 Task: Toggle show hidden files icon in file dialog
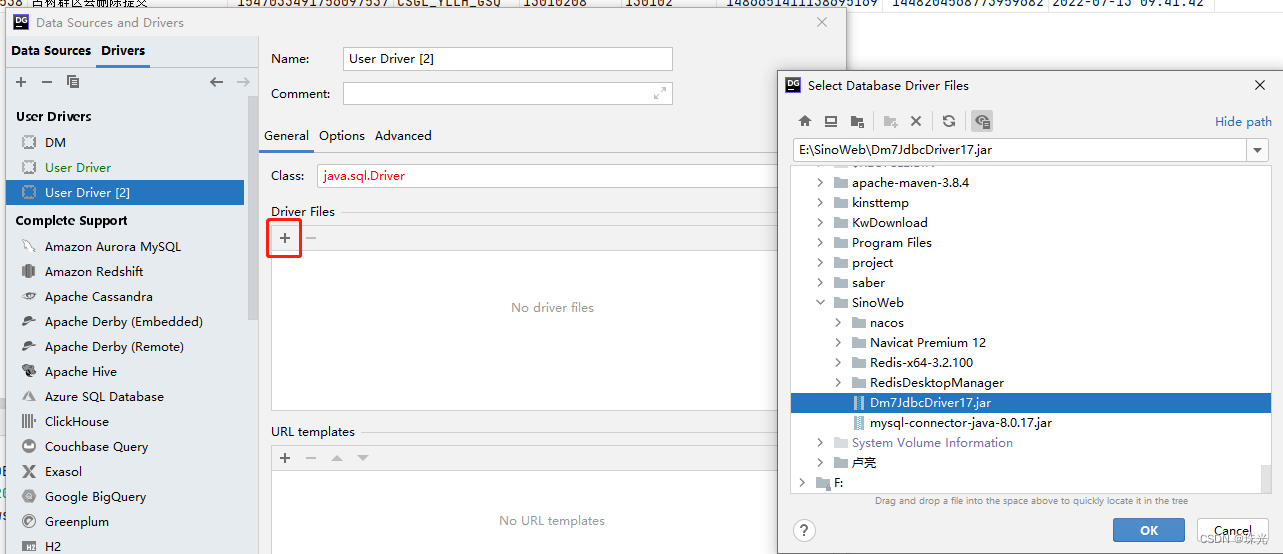pyautogui.click(x=982, y=121)
